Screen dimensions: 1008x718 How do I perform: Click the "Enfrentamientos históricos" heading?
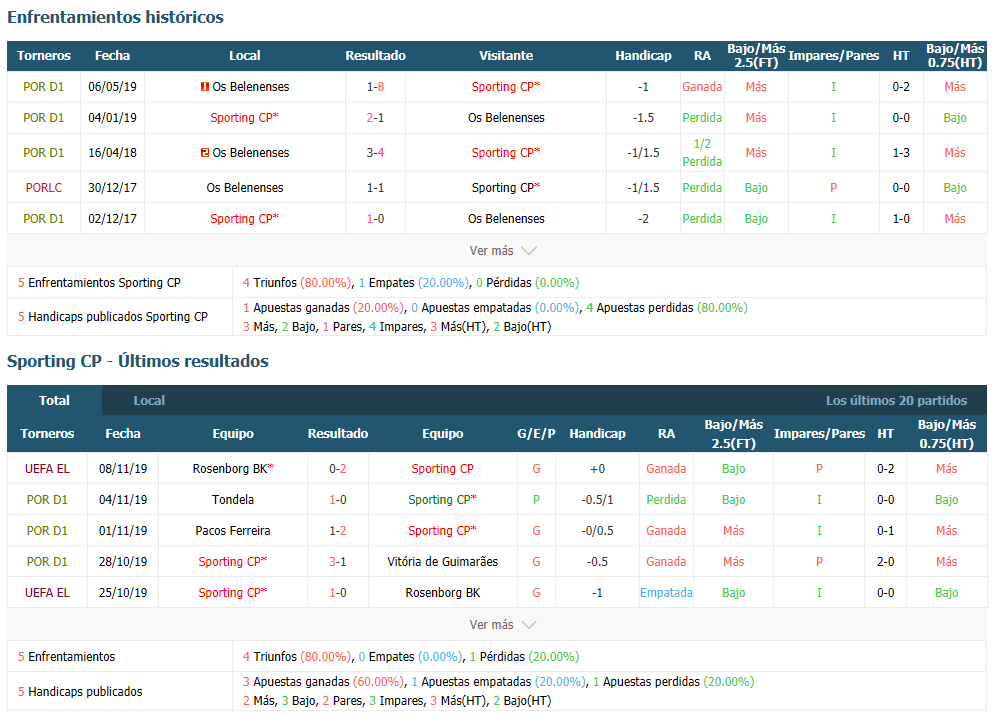point(116,17)
